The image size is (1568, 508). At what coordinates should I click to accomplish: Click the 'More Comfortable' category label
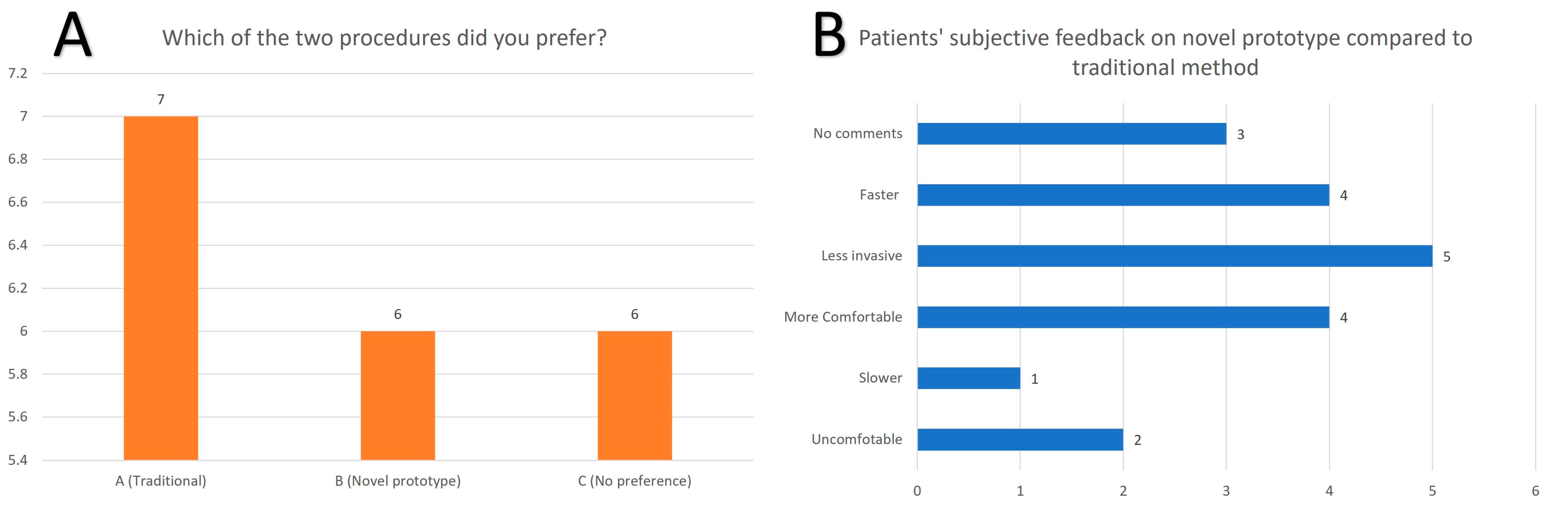coord(843,317)
